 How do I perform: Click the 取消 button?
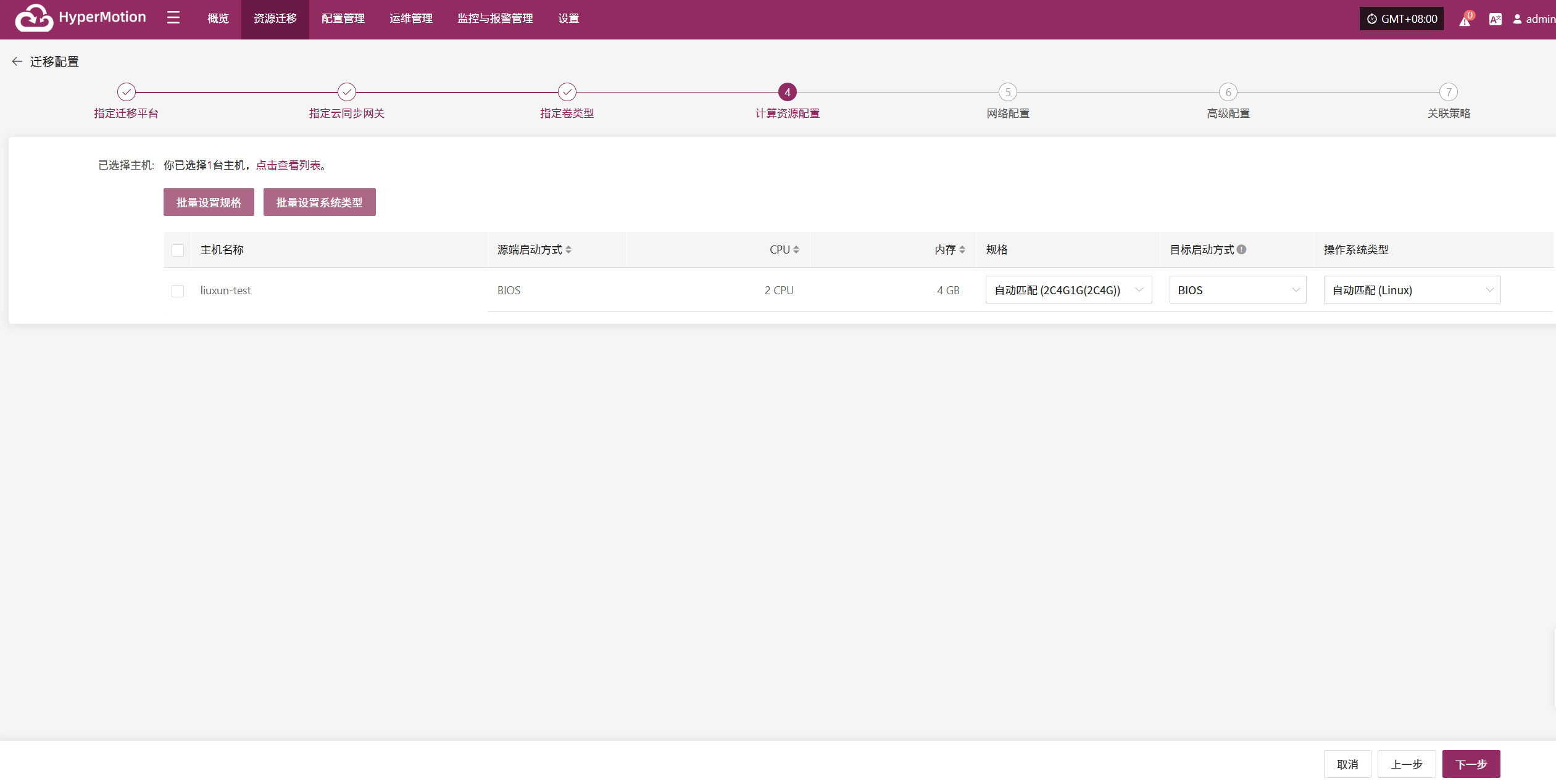coord(1347,764)
